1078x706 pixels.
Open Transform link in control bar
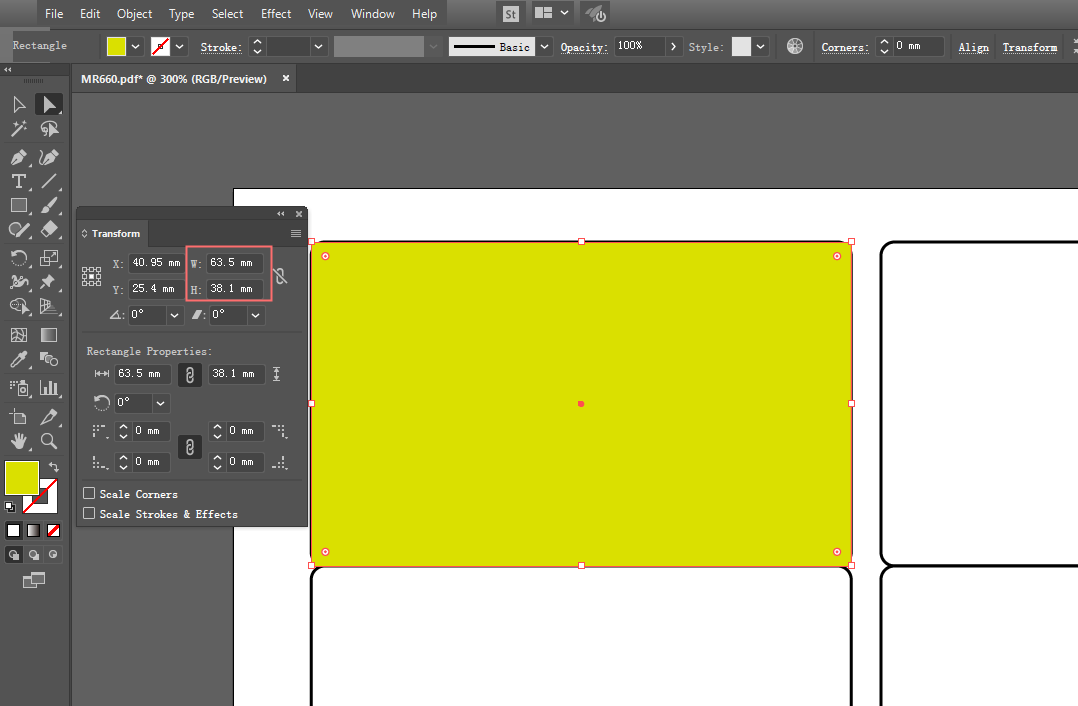[x=1030, y=47]
